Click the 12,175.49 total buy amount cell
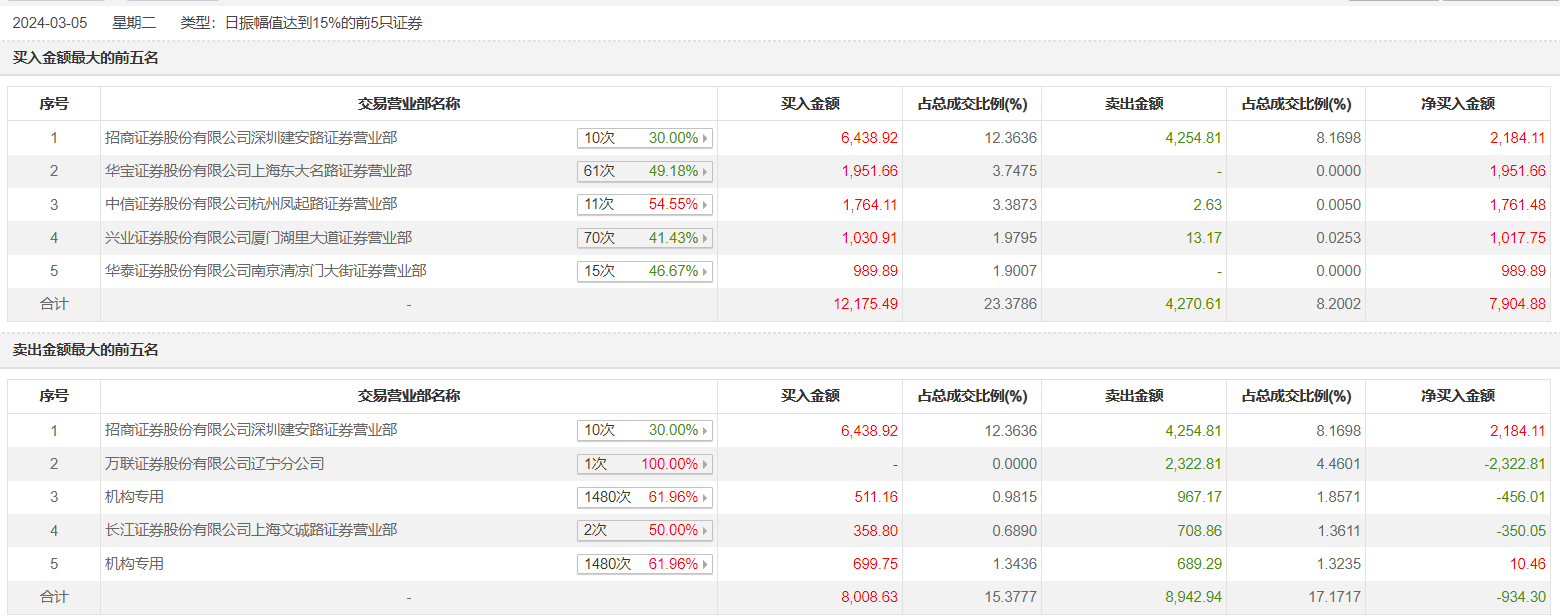This screenshot has height=616, width=1560. coord(865,304)
